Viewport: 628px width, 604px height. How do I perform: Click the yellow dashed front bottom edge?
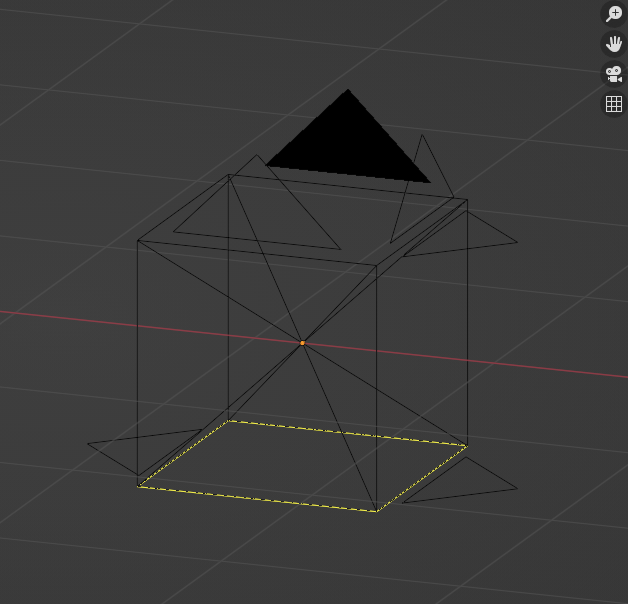[257, 499]
